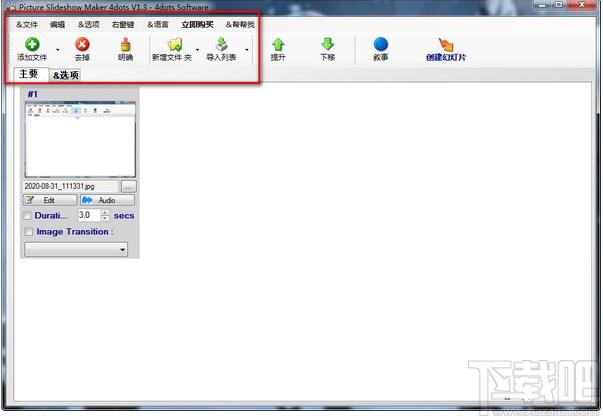The width and height of the screenshot is (603, 416).
Task: Open the Options (&选项) menu in menu bar
Action: click(x=89, y=25)
